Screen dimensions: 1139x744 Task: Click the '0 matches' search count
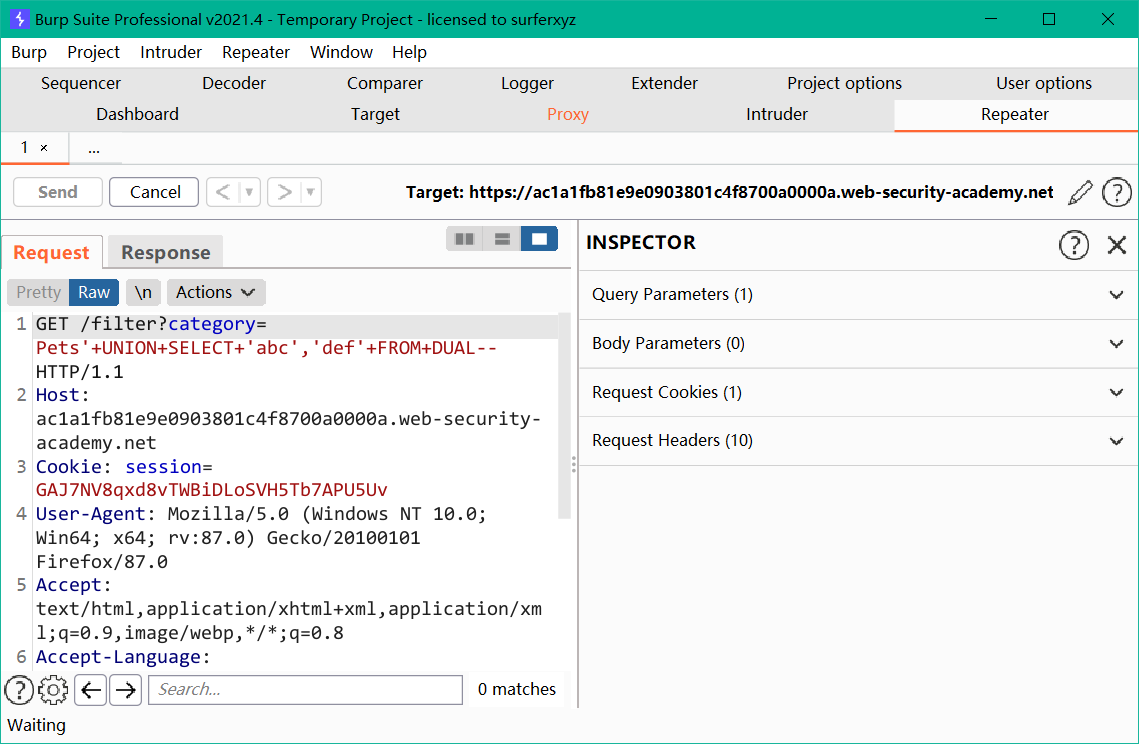tap(516, 690)
